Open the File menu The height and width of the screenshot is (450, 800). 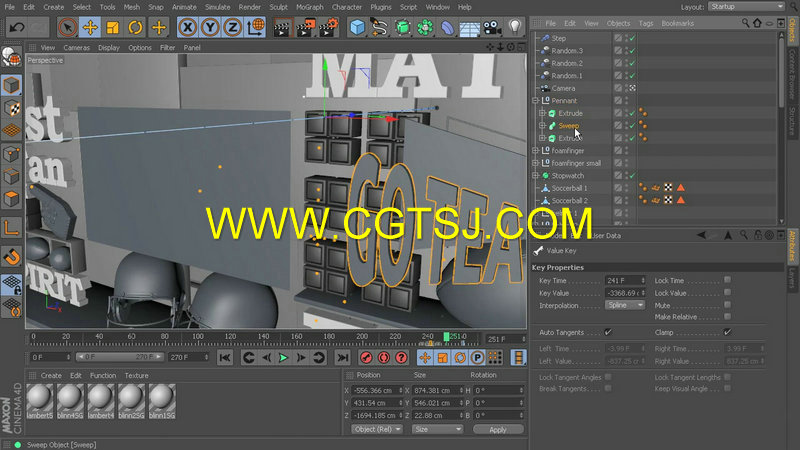coord(10,7)
